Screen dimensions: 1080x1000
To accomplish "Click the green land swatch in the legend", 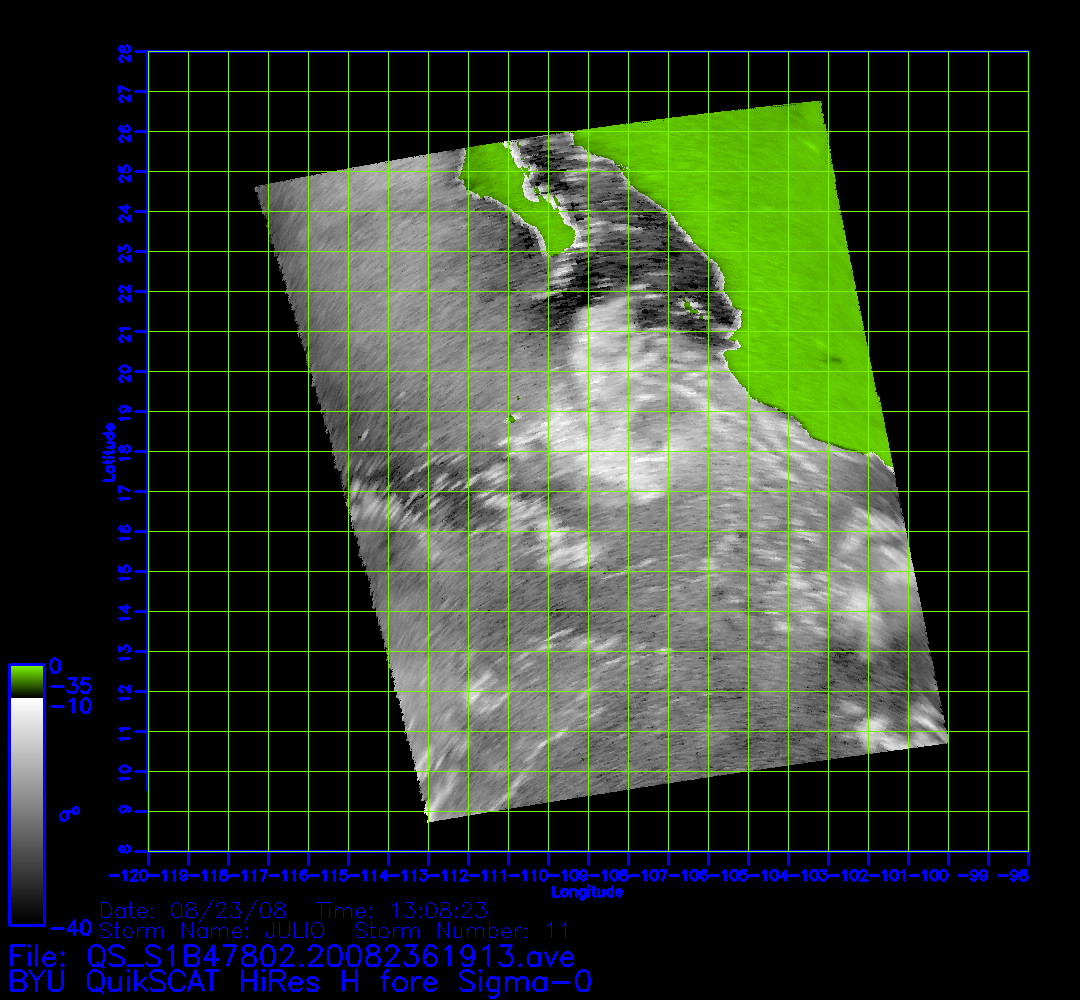I will click(x=26, y=680).
